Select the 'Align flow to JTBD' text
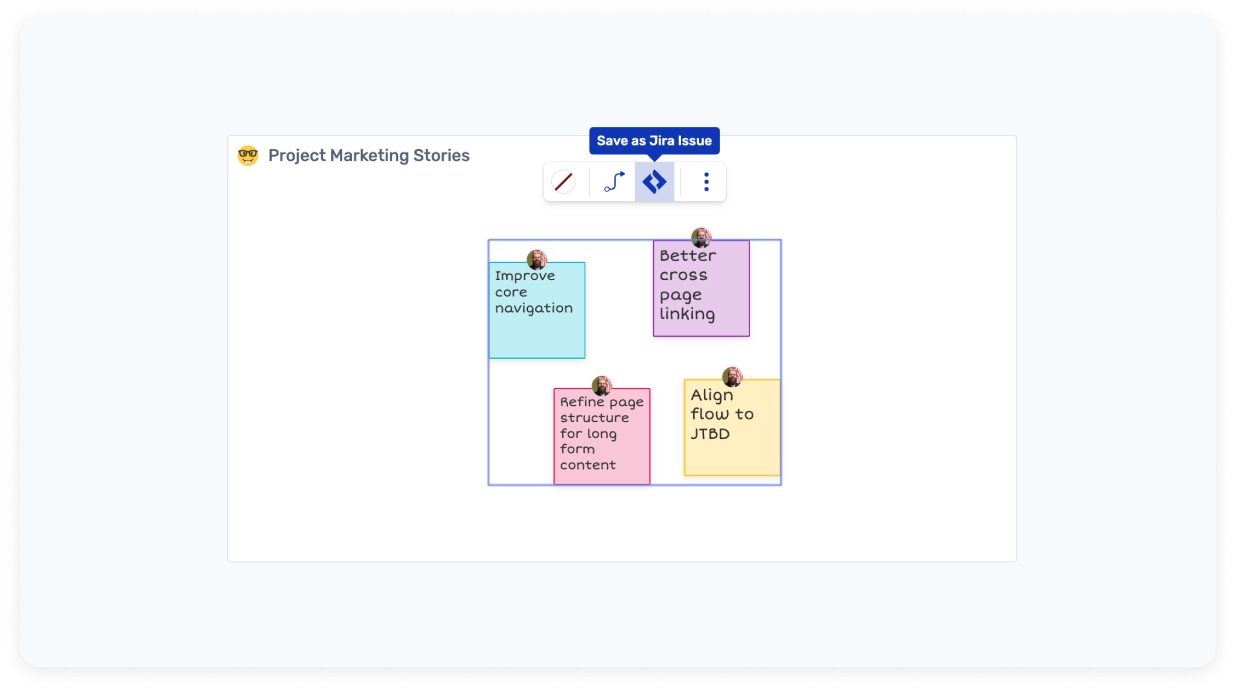Screen dimensions: 1236x691 pyautogui.click(x=721, y=414)
